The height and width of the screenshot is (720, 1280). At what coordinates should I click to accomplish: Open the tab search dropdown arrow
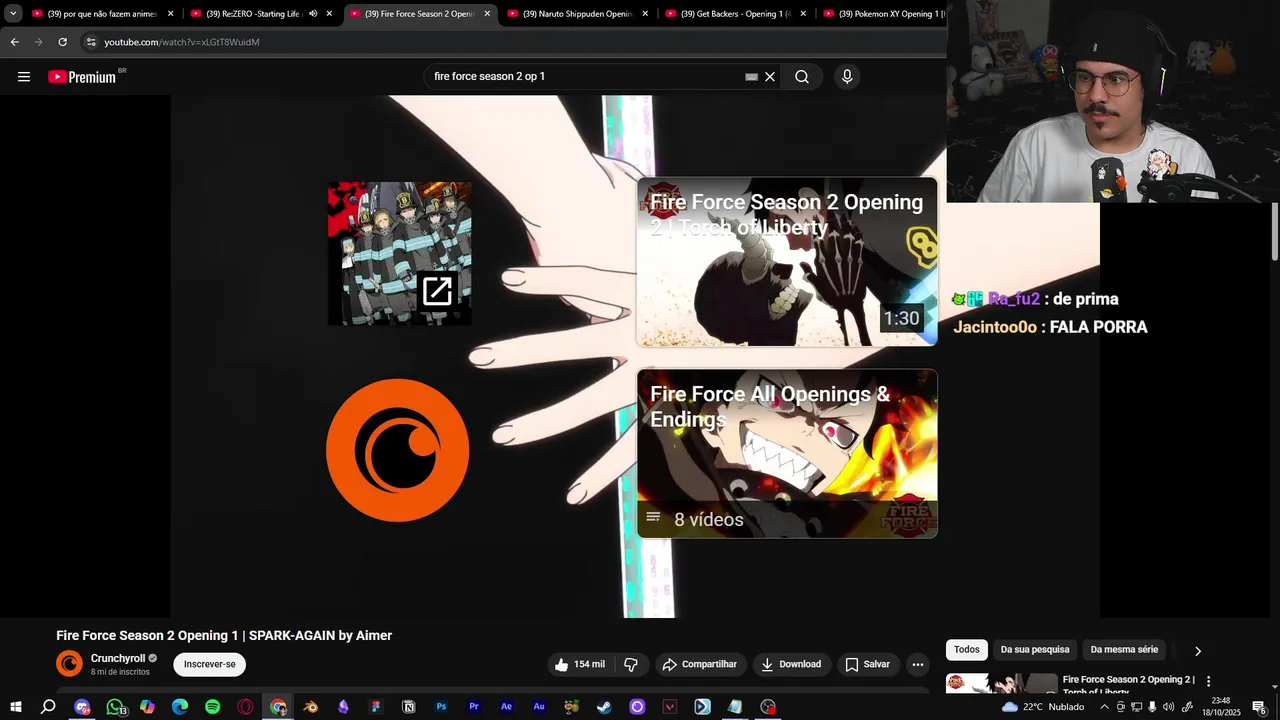point(13,14)
